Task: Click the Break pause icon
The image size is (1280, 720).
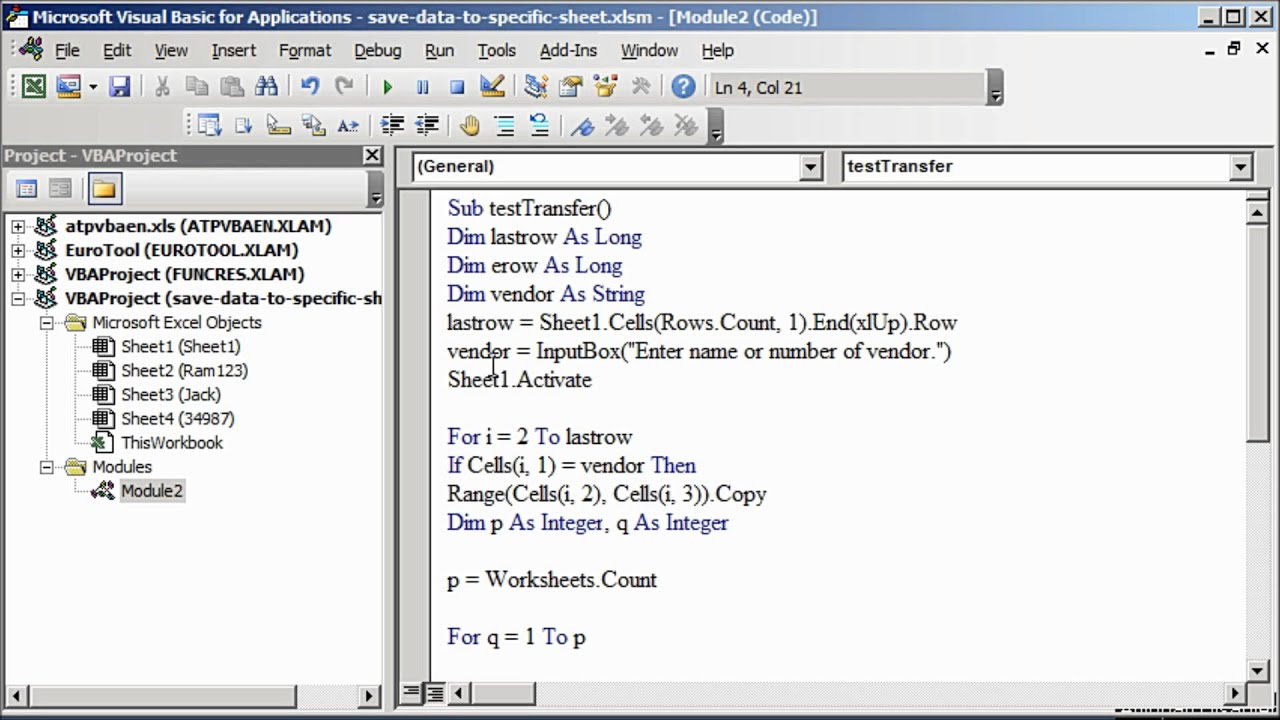Action: (422, 87)
